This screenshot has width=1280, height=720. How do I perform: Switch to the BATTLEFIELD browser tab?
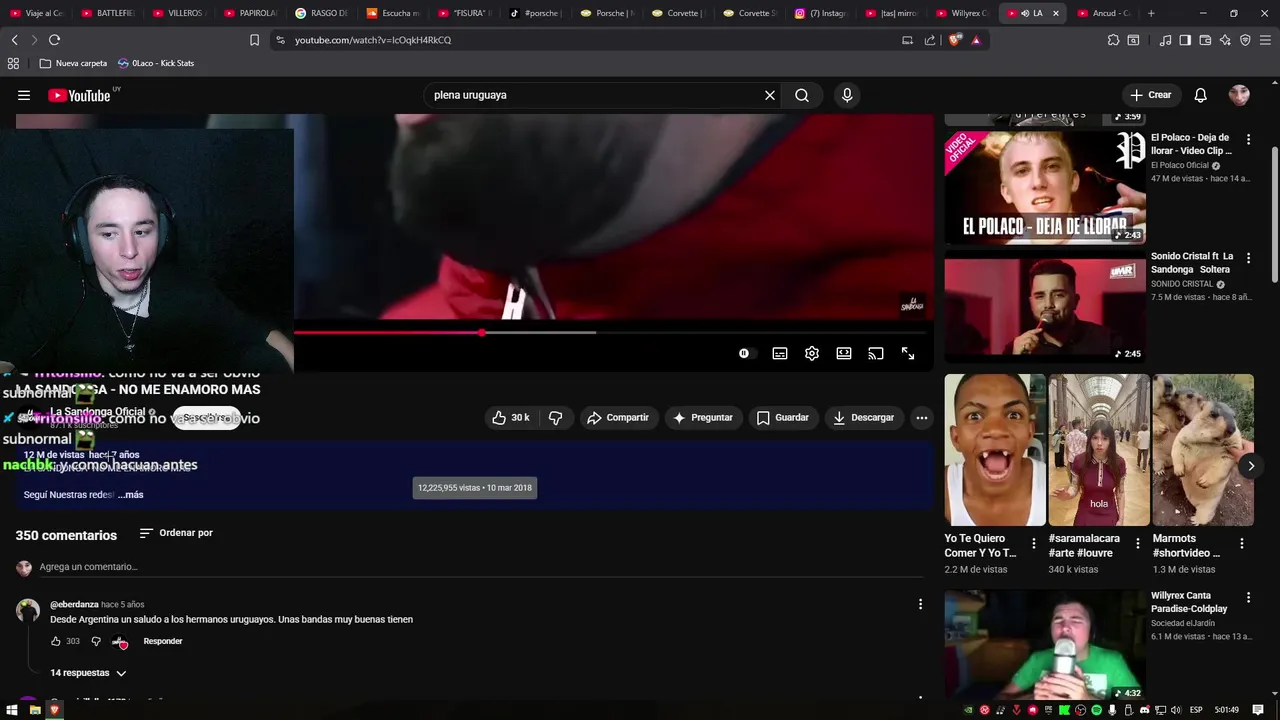point(108,13)
